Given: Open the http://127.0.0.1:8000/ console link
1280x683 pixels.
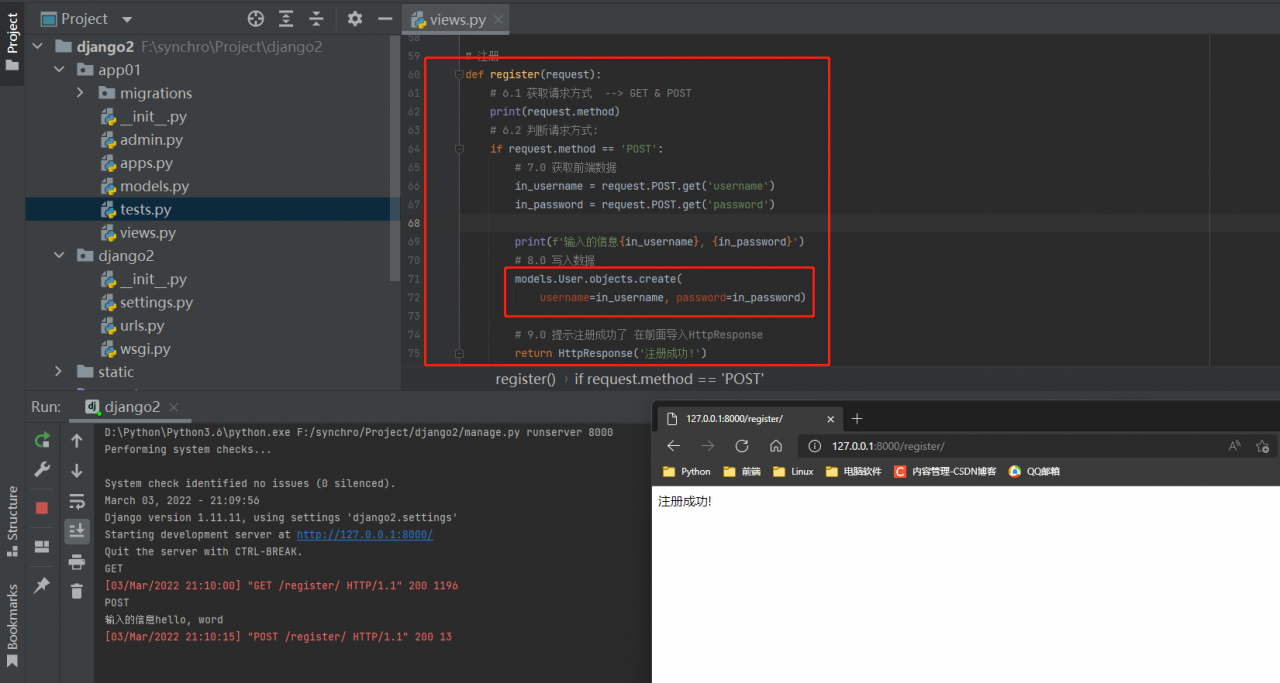Looking at the screenshot, I should 364,535.
